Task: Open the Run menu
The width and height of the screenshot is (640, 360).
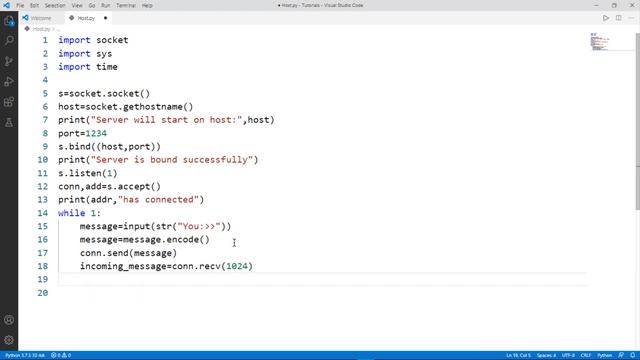Action: click(106, 5)
